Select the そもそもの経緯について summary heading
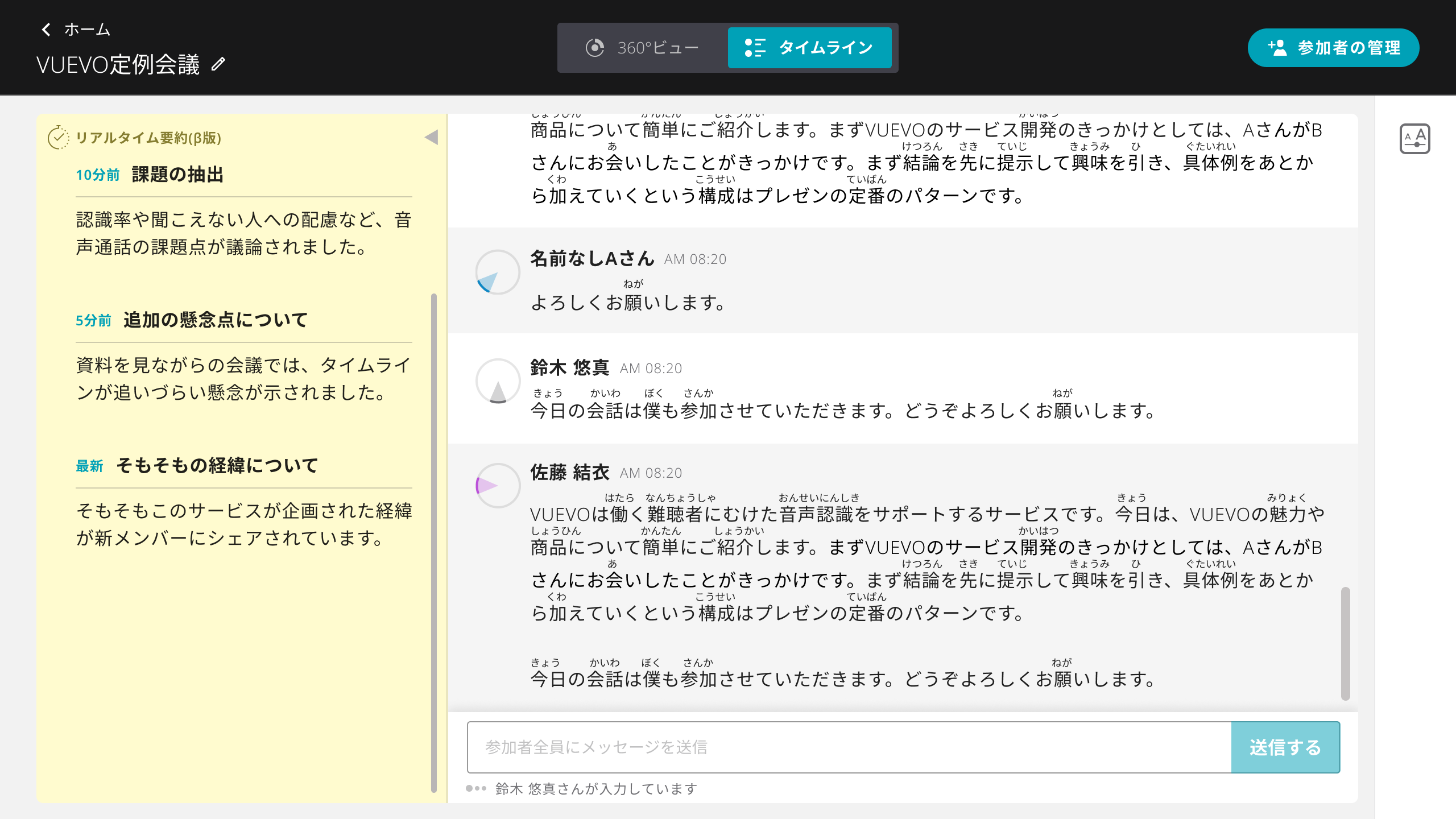 [218, 465]
